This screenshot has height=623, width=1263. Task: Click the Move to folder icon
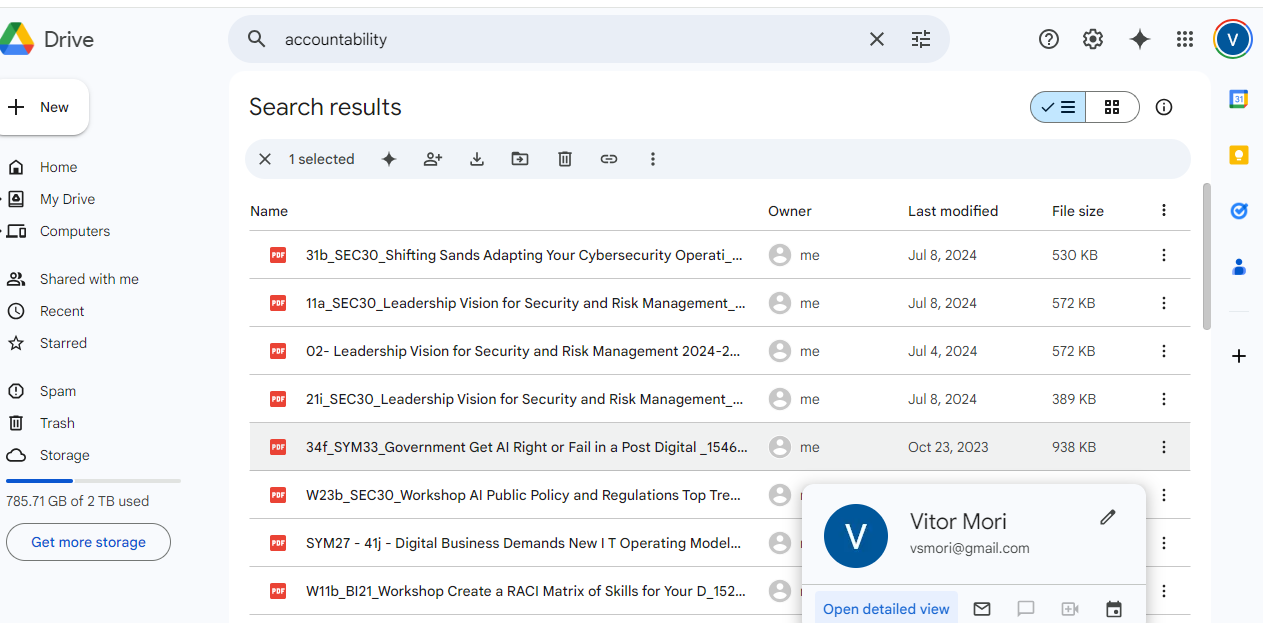[x=520, y=159]
